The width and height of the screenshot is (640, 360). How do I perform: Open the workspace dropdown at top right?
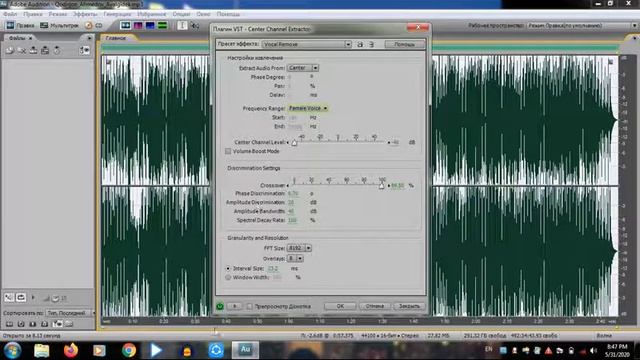point(581,25)
